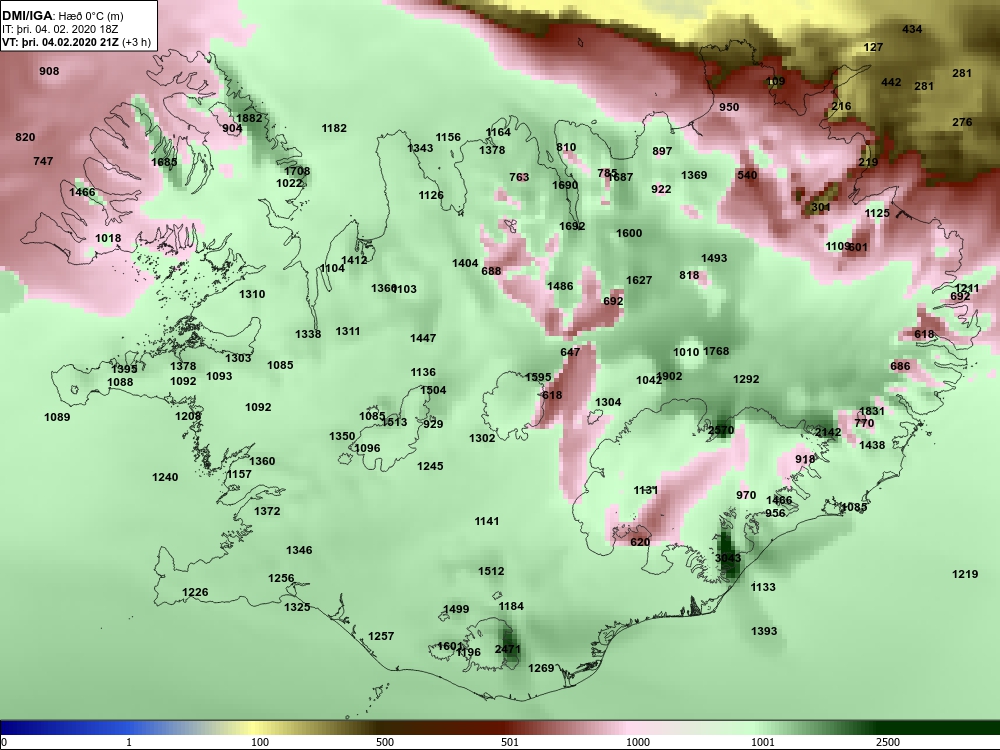The width and height of the screenshot is (1000, 750).
Task: Select the 2142 height label
Action: click(828, 432)
